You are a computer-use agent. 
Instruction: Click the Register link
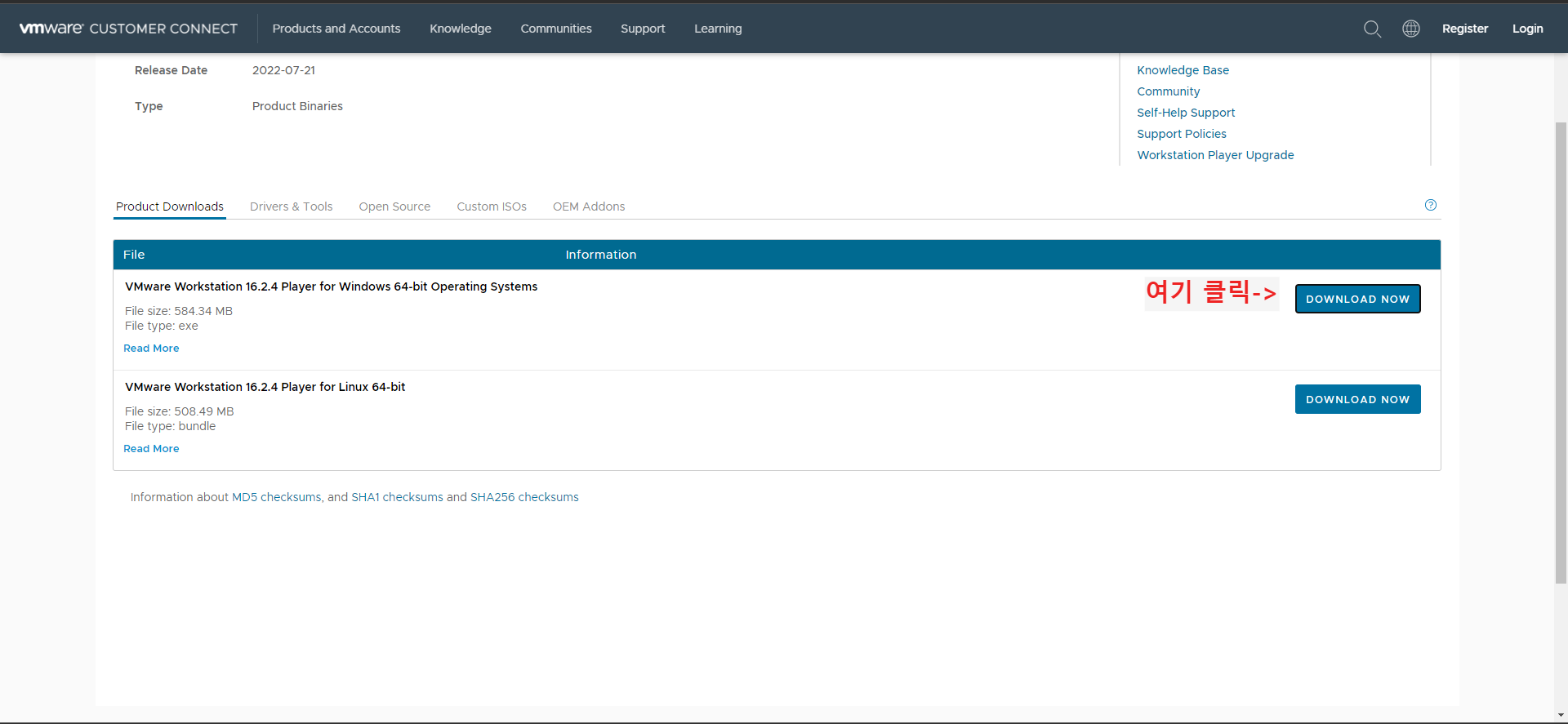pyautogui.click(x=1465, y=29)
